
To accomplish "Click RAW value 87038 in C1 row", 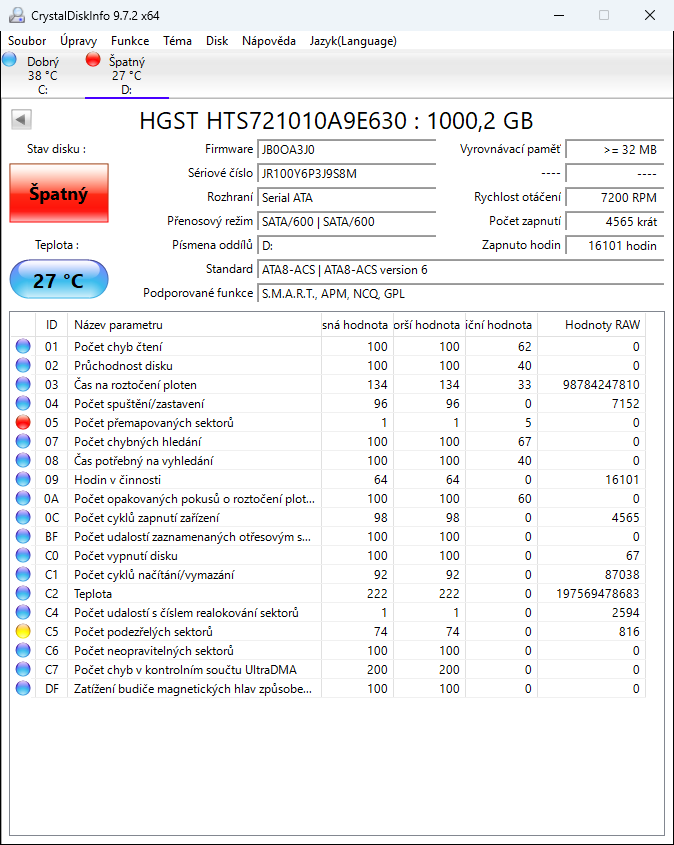I will pos(622,575).
